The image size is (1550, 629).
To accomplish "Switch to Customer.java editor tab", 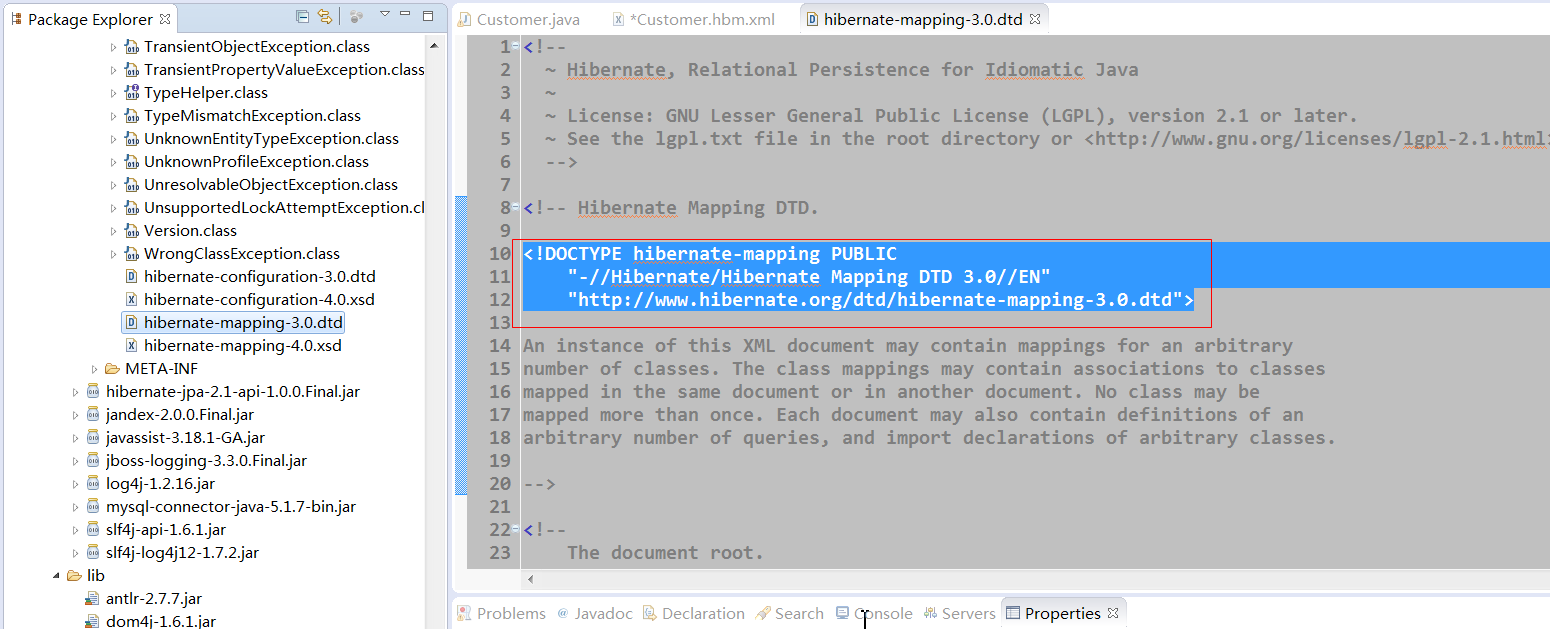I will (x=518, y=19).
